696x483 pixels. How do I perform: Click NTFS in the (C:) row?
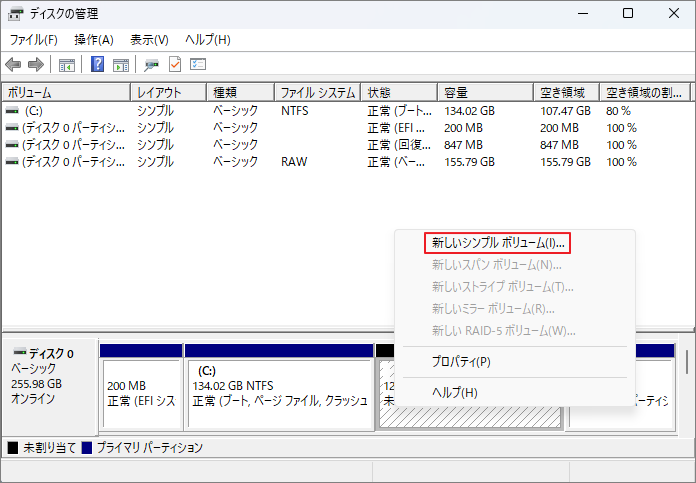(295, 111)
